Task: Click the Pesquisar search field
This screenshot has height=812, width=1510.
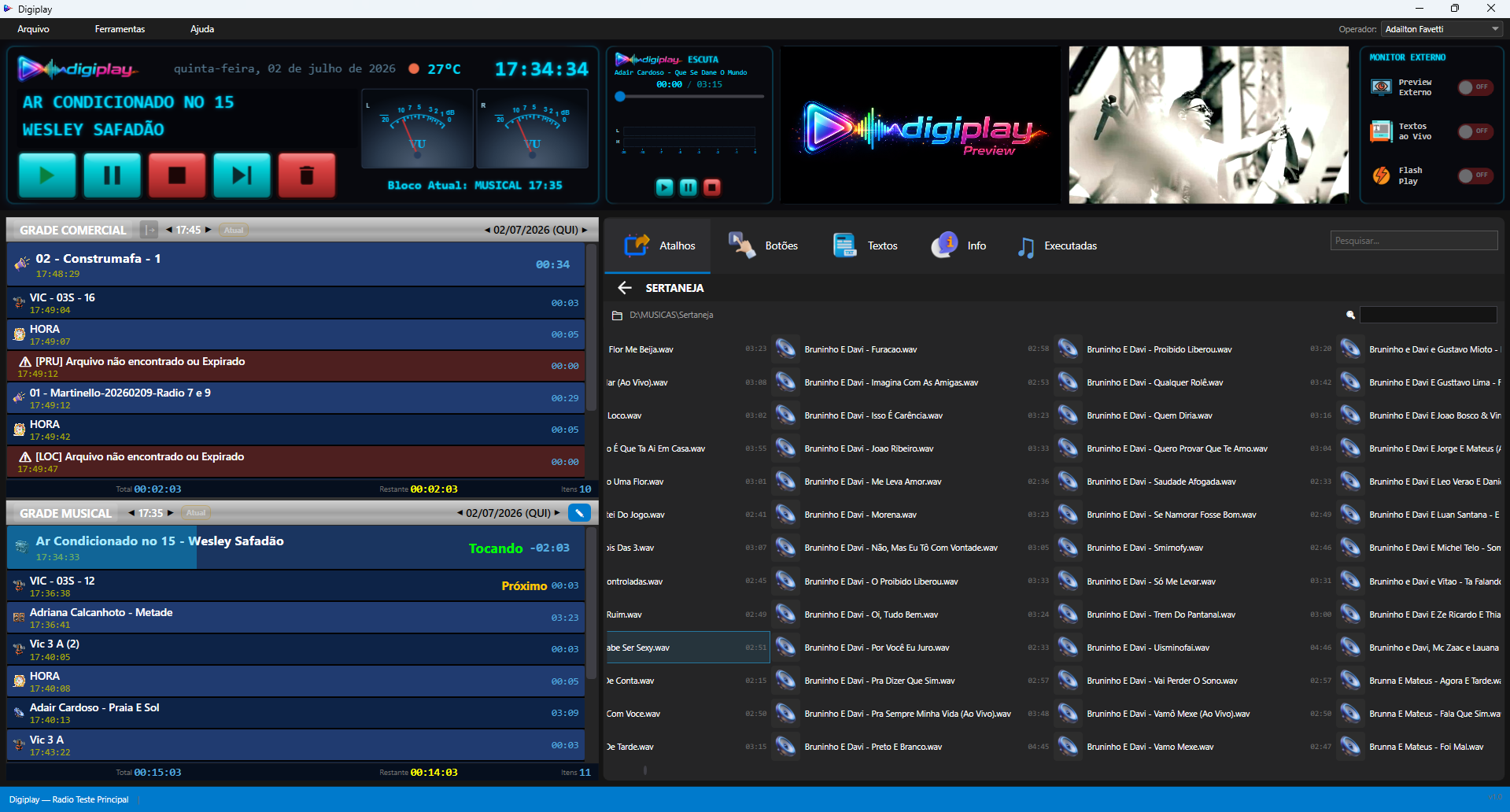Action: point(1414,241)
